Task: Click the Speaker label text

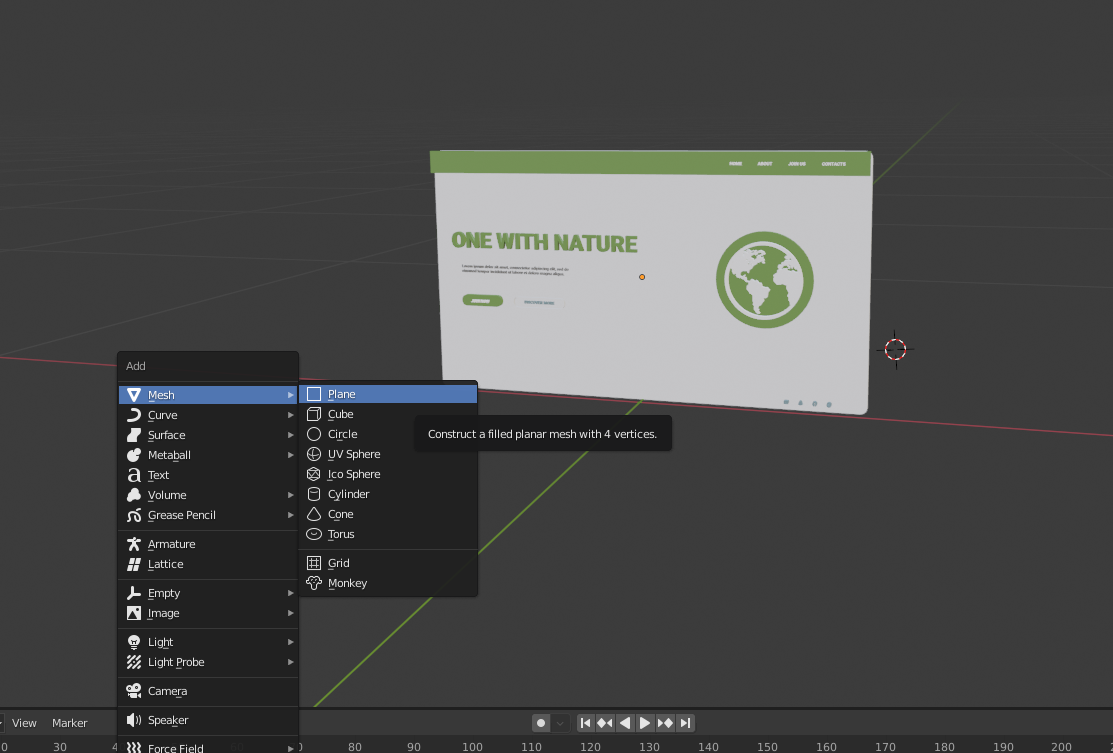Action: pos(168,720)
